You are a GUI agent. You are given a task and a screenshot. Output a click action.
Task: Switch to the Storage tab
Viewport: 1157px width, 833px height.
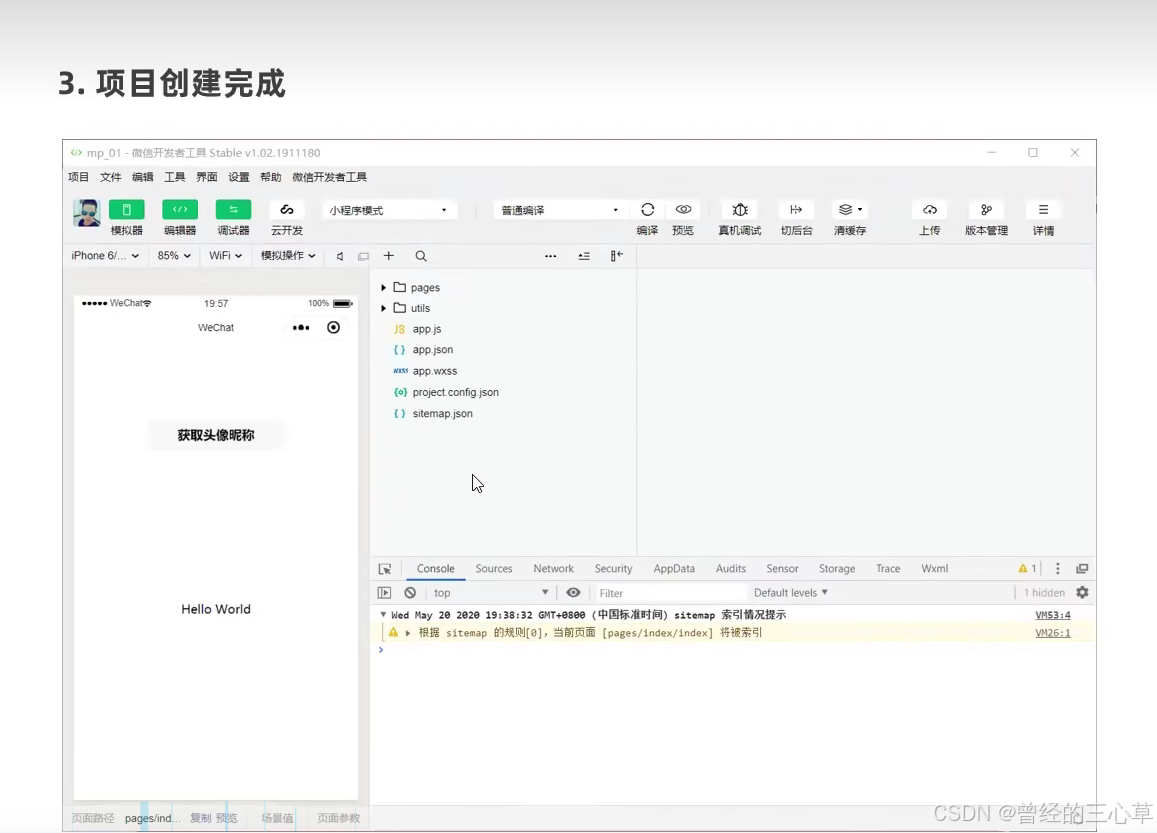(x=837, y=569)
